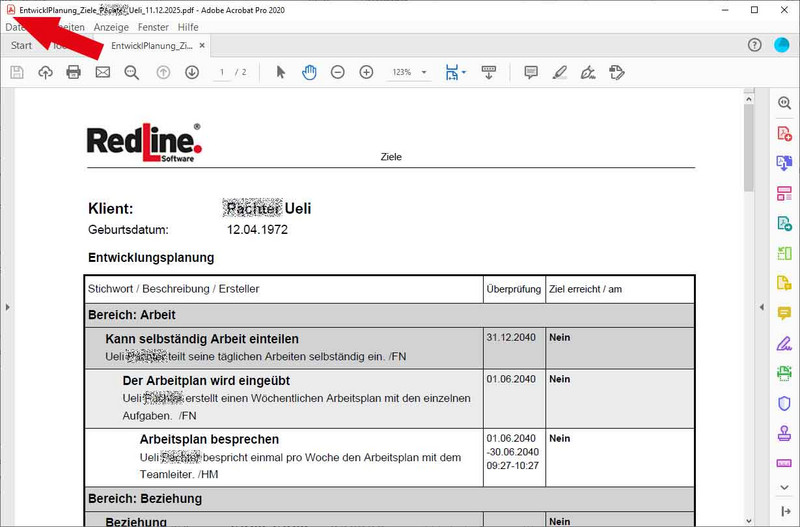
Task: Select the Hand pan tool
Action: [309, 72]
